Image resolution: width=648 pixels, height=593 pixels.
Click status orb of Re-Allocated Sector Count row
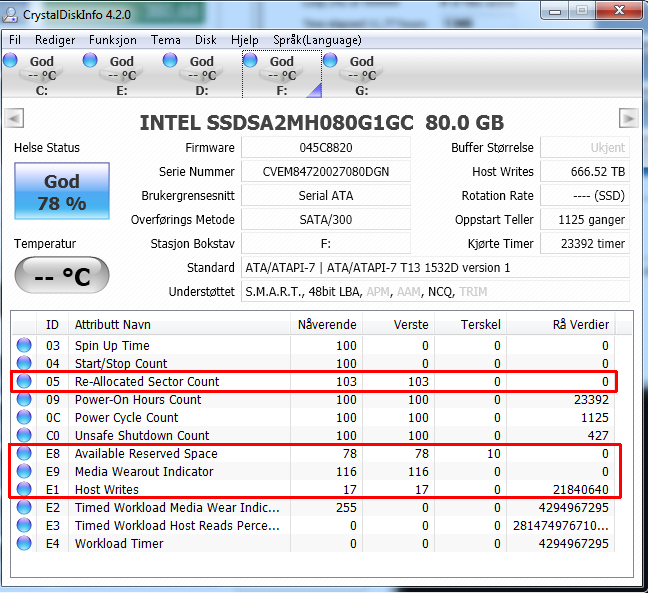pyautogui.click(x=24, y=381)
